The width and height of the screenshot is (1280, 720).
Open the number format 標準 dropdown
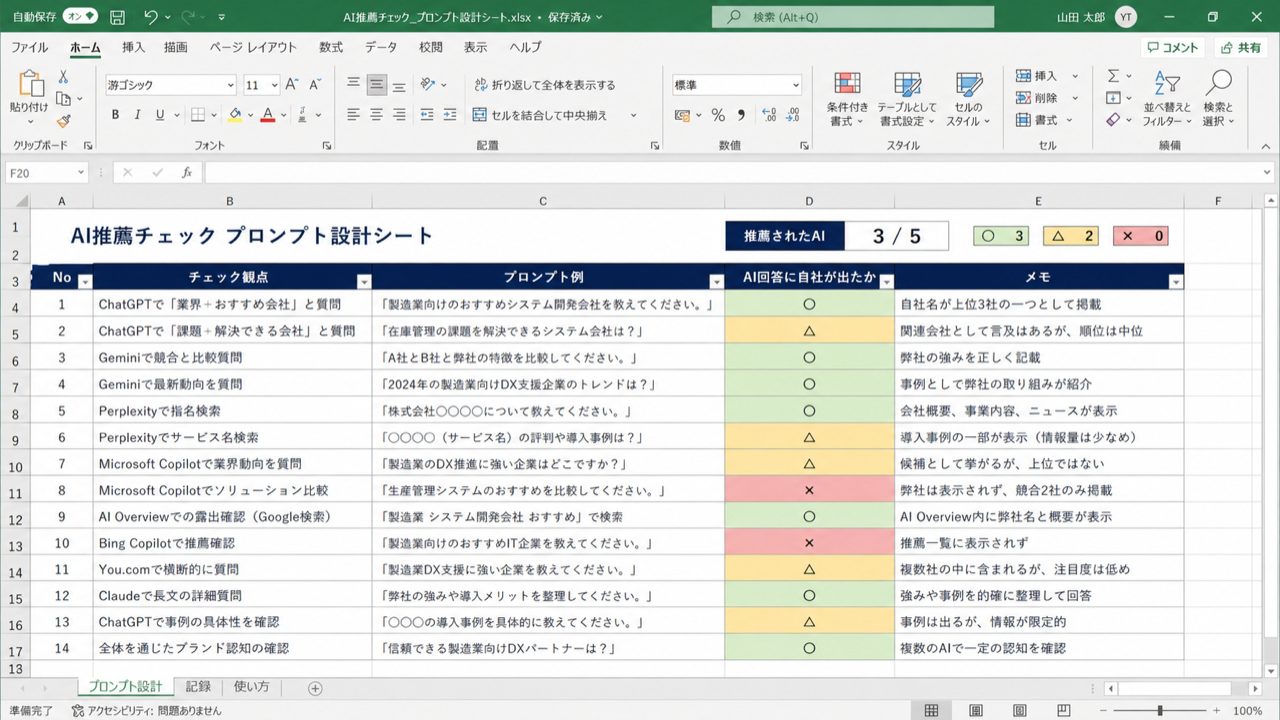[x=796, y=85]
